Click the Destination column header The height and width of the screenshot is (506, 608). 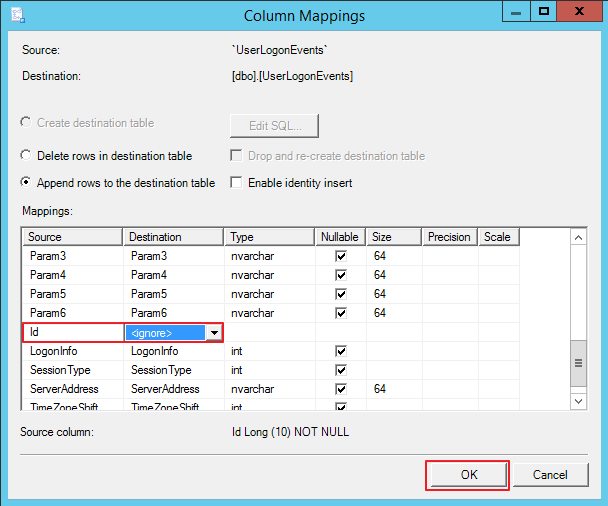(173, 237)
